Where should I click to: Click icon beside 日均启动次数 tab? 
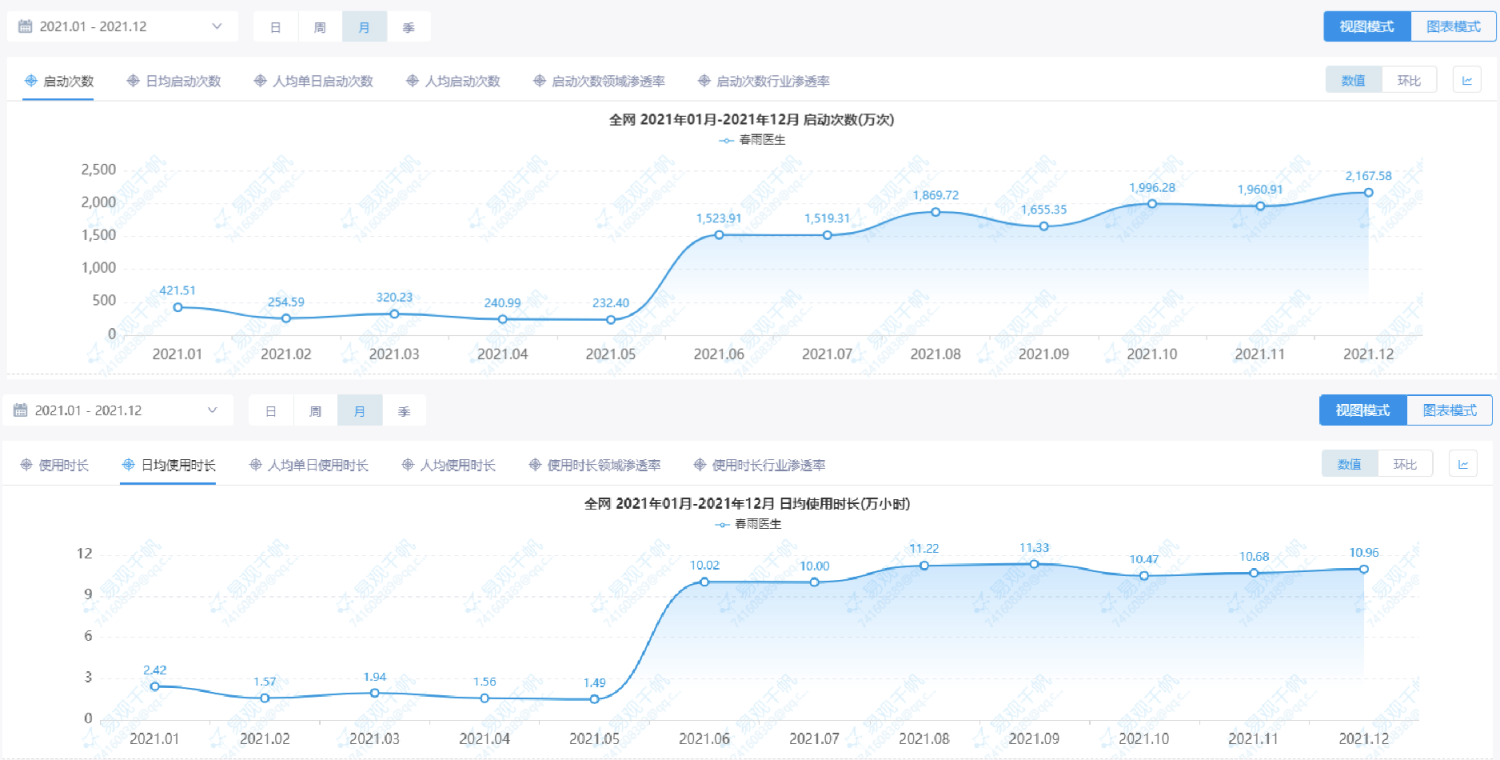pyautogui.click(x=133, y=81)
